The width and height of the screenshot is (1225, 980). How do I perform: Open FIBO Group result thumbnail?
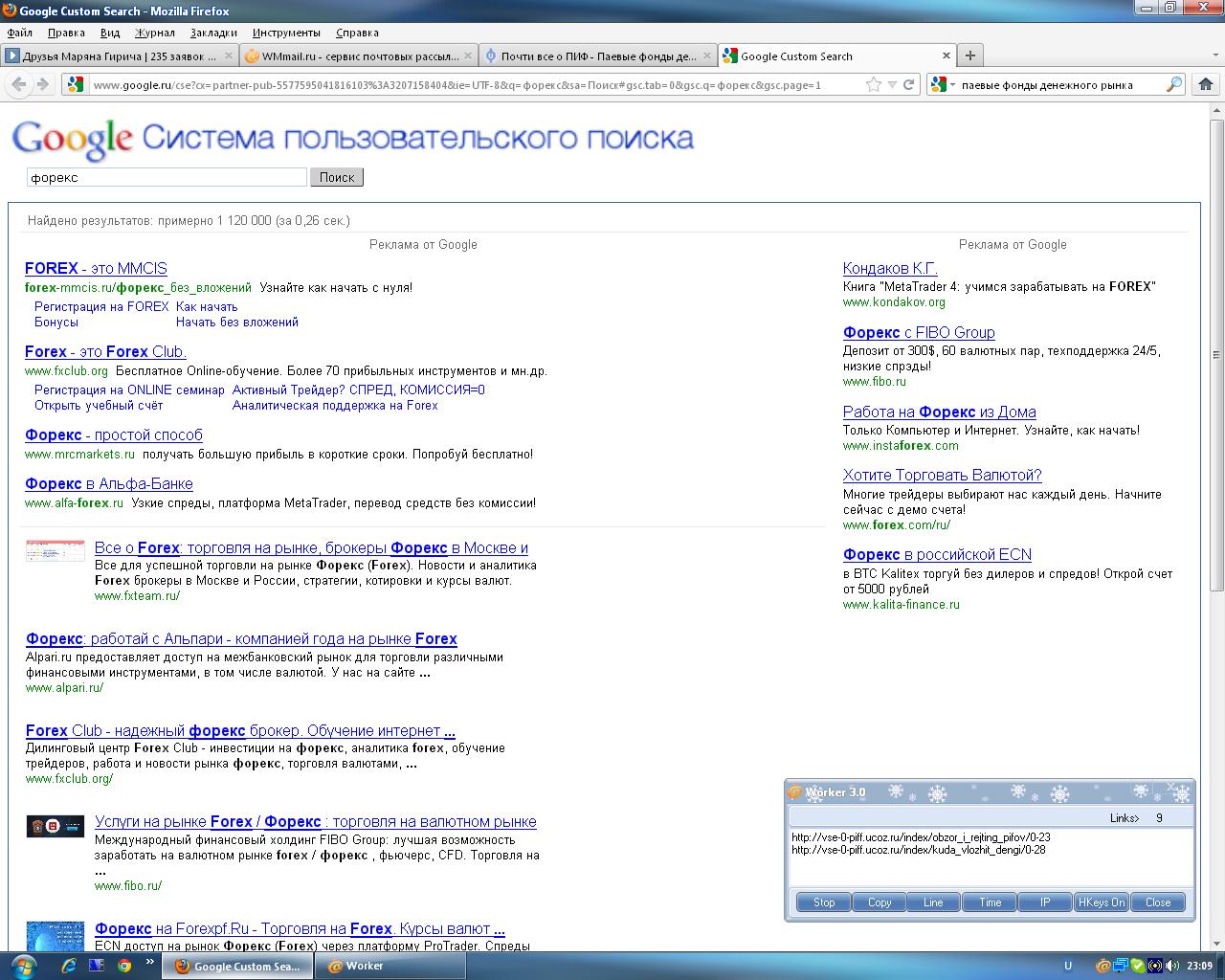click(x=56, y=826)
